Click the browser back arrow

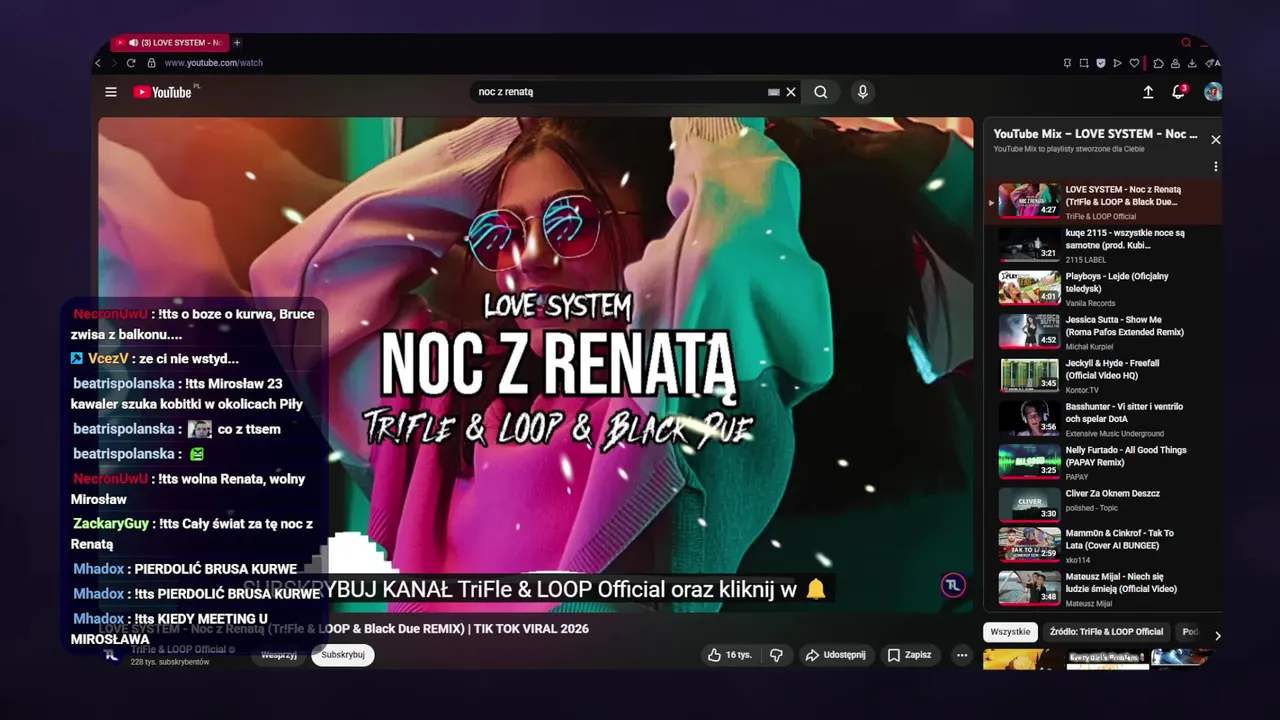(x=98, y=63)
